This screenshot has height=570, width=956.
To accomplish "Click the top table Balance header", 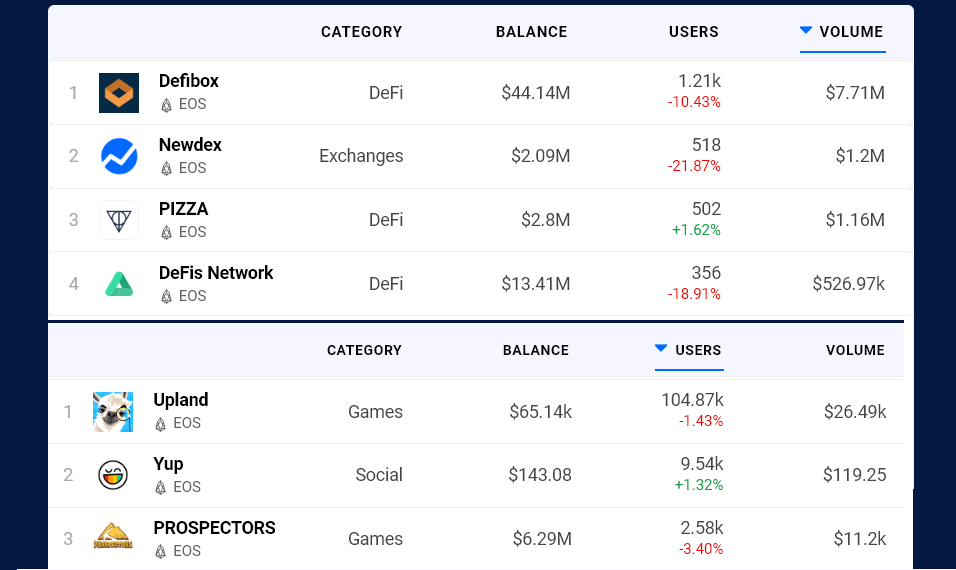I will [531, 32].
